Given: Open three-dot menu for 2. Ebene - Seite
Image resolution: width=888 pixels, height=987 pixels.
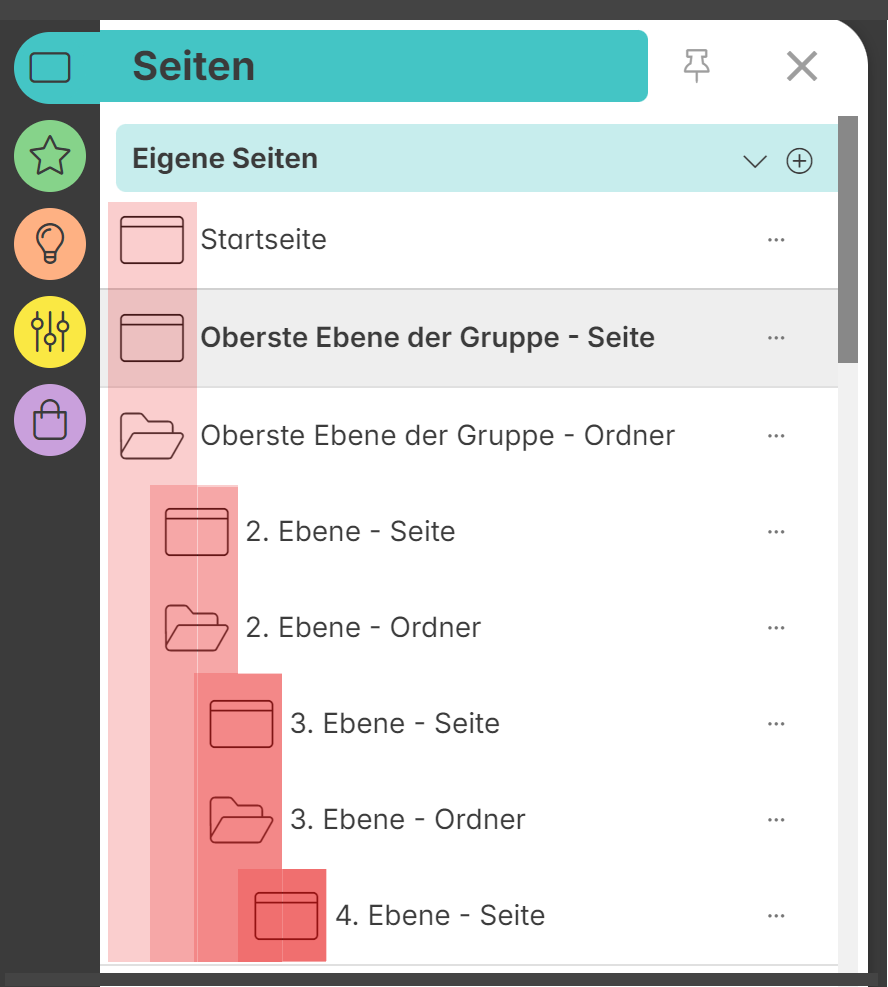Looking at the screenshot, I should pos(776,532).
